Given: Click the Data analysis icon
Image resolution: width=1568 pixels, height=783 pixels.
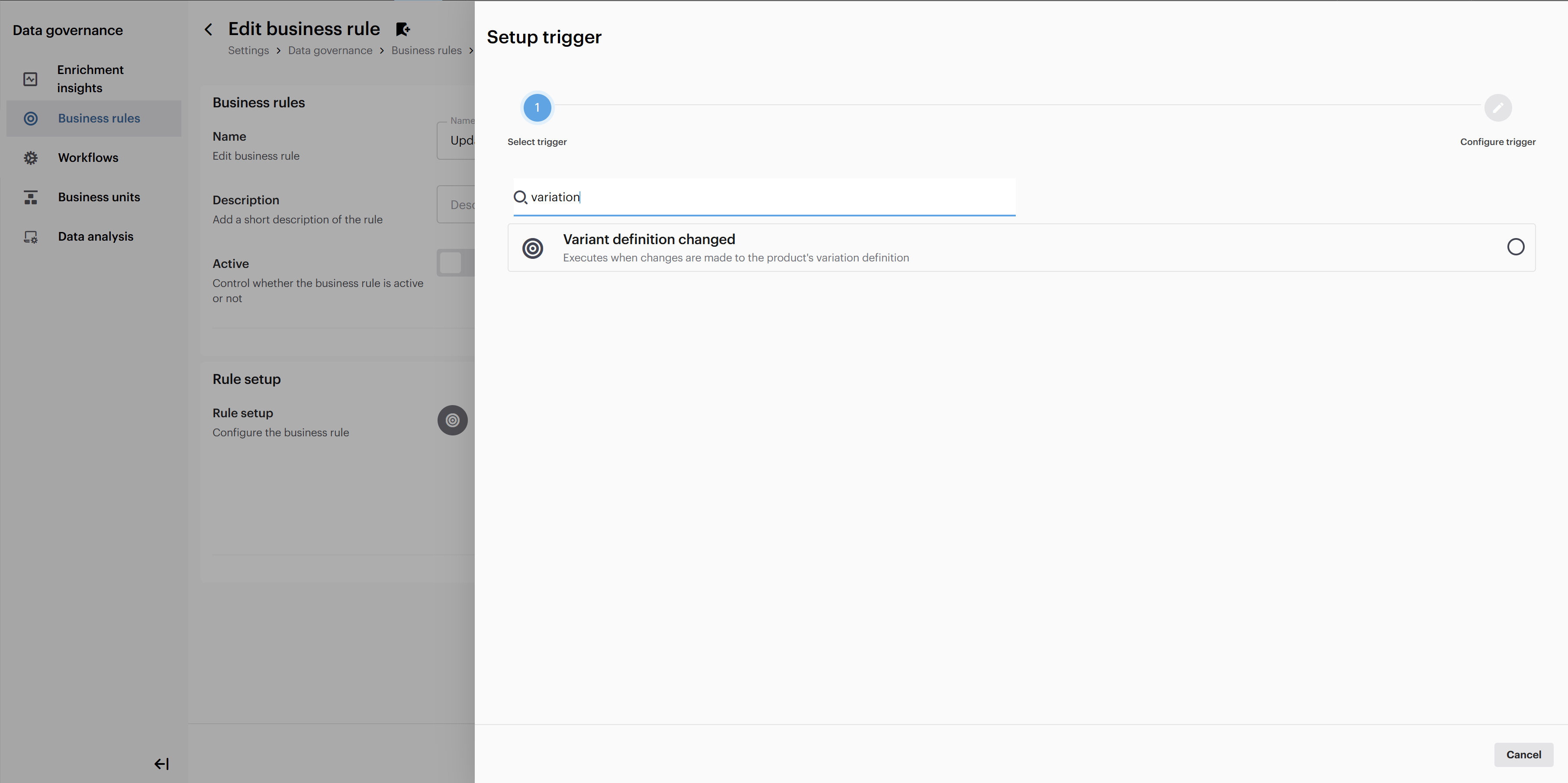Looking at the screenshot, I should [30, 237].
